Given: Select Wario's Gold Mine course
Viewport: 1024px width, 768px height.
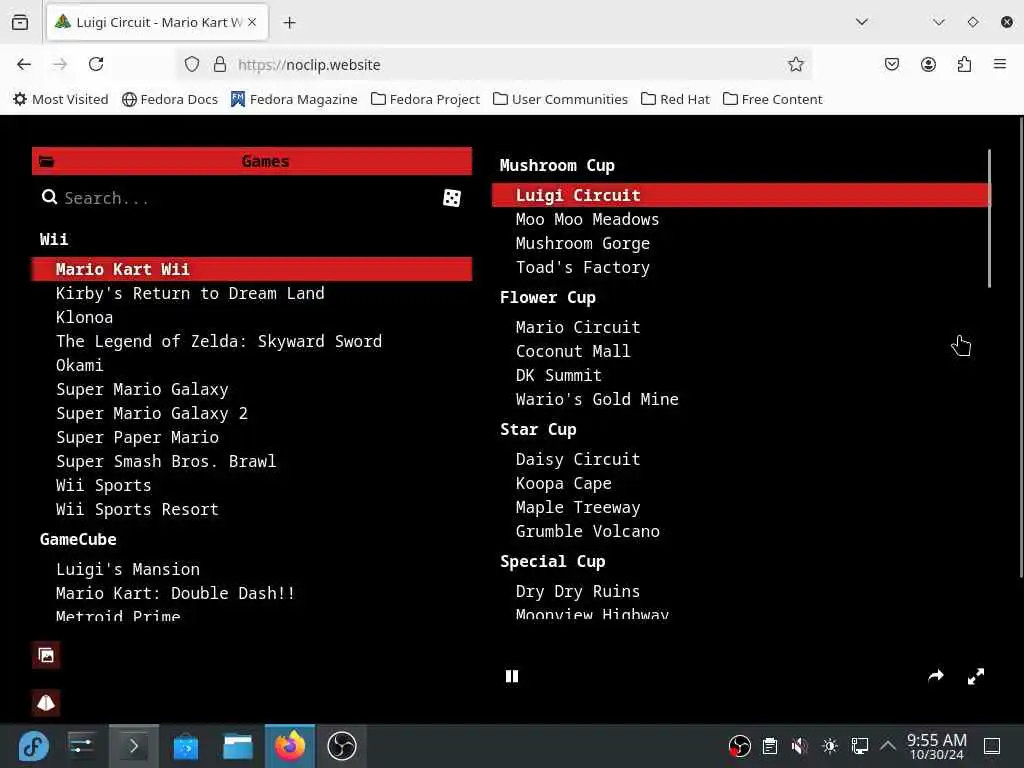Looking at the screenshot, I should [x=741, y=400].
